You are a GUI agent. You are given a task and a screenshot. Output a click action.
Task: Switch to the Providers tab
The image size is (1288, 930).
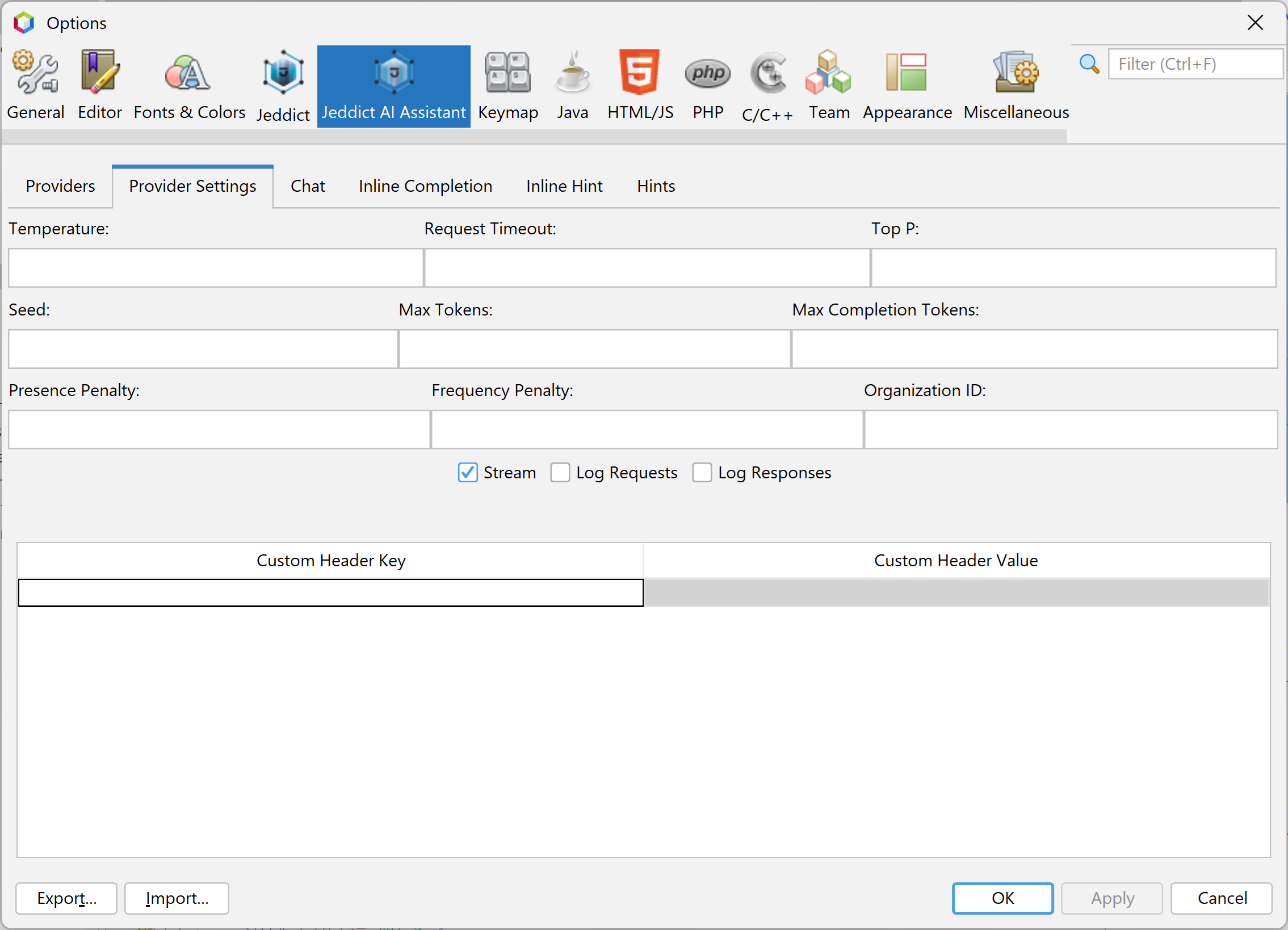click(60, 186)
